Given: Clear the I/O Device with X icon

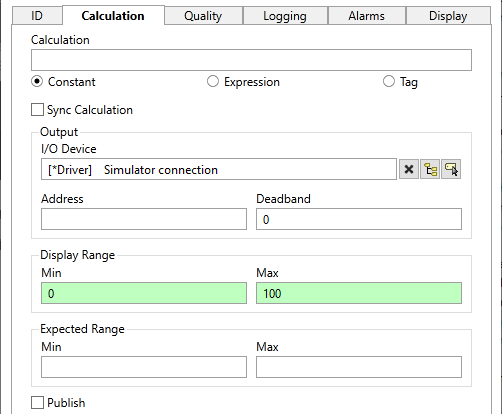Looking at the screenshot, I should (409, 169).
